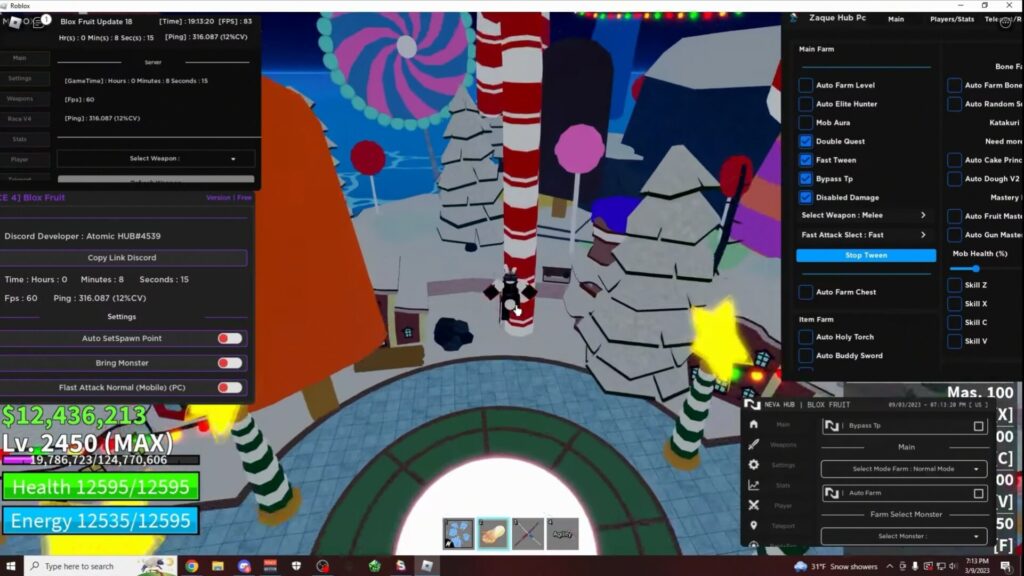Enable Auto Farm Chest checkbox

[x=805, y=292]
